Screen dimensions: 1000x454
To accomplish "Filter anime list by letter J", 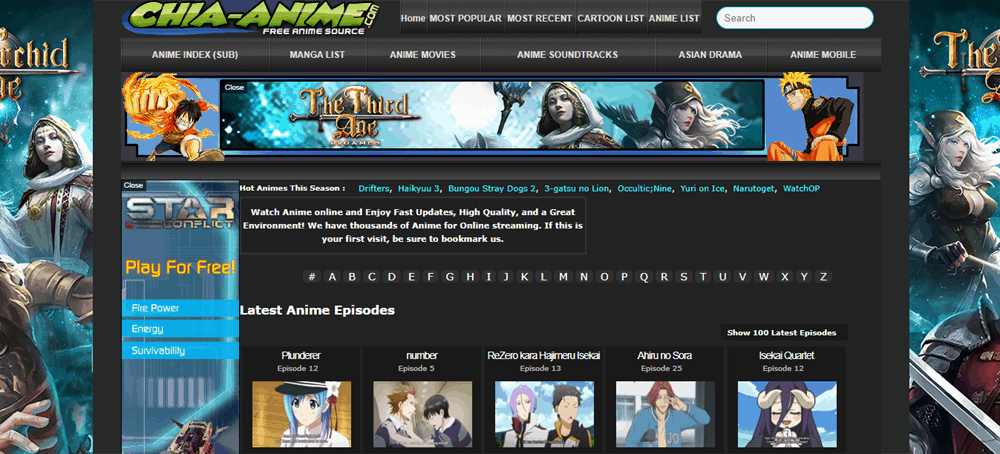I will tap(506, 277).
